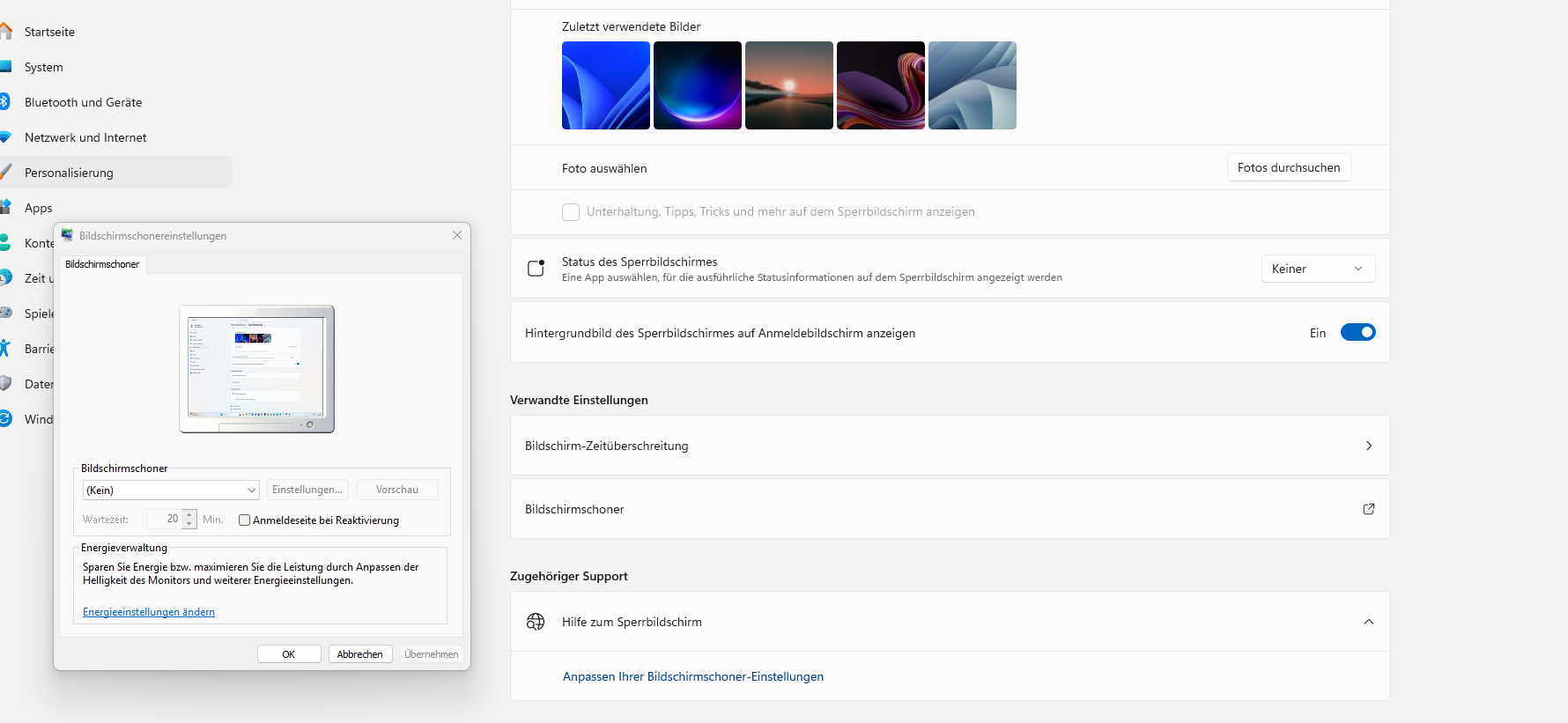Open Energieeinstellungen ändern link
This screenshot has width=1568, height=723.
[x=149, y=612]
